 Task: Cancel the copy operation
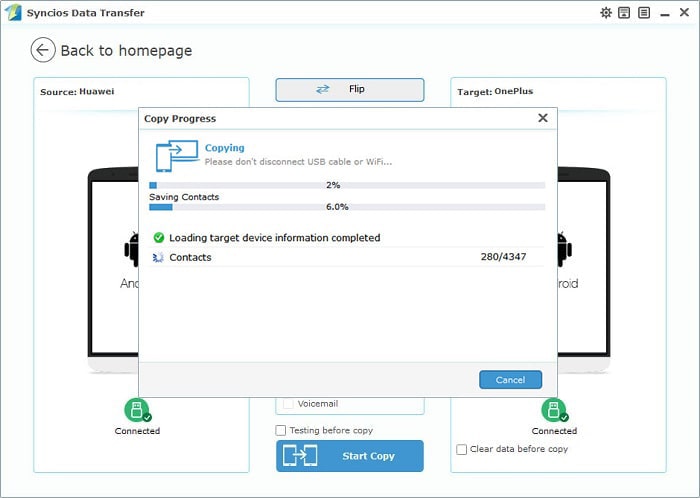tap(510, 380)
